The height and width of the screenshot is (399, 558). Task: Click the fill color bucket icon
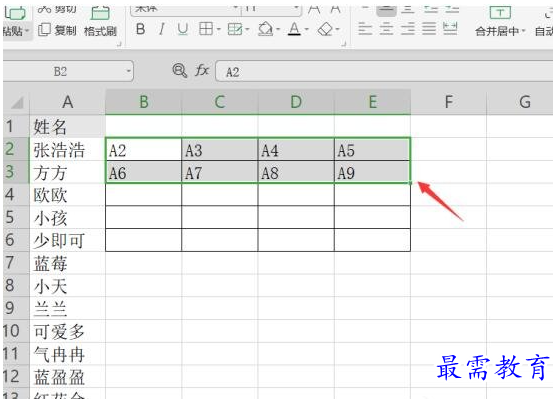(x=265, y=29)
